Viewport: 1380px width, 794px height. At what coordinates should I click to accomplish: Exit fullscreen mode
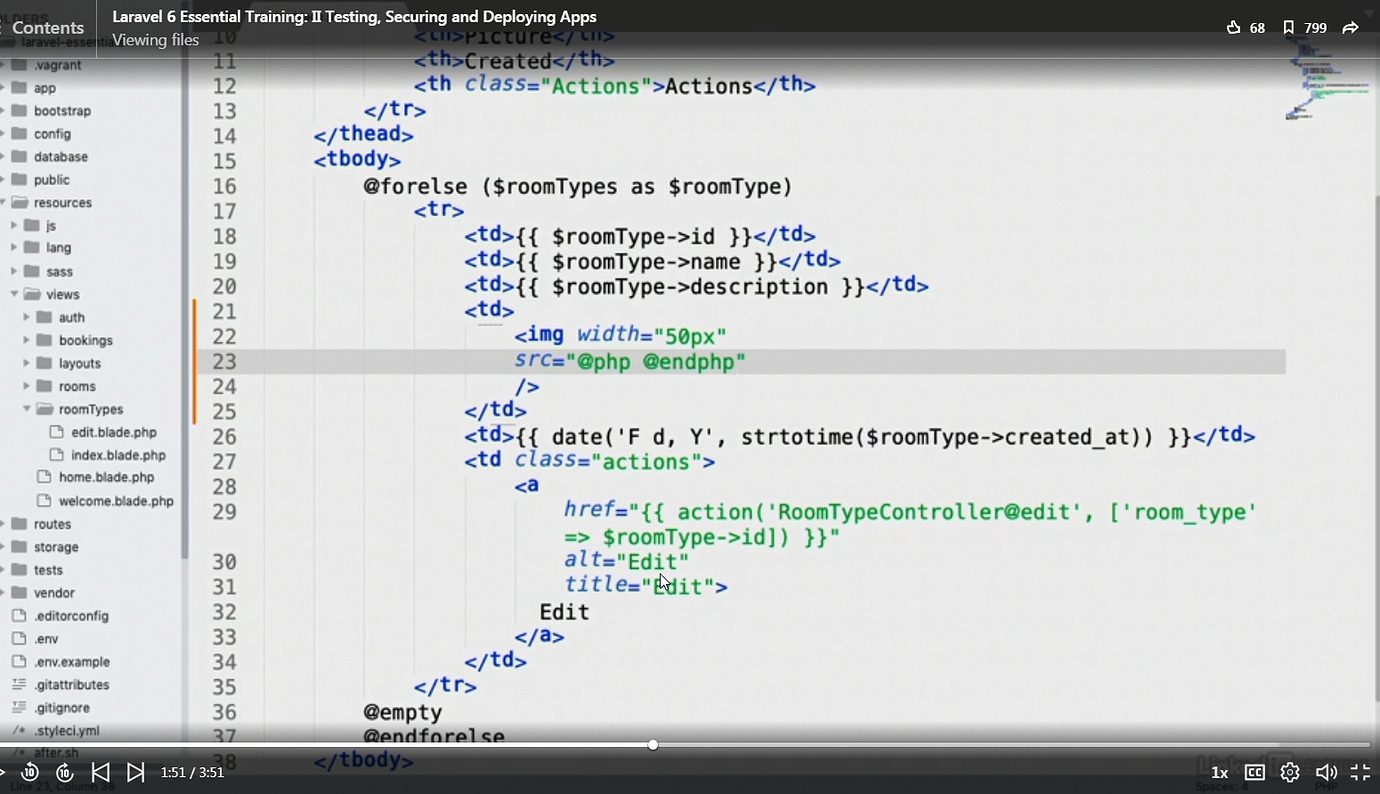[x=1360, y=772]
